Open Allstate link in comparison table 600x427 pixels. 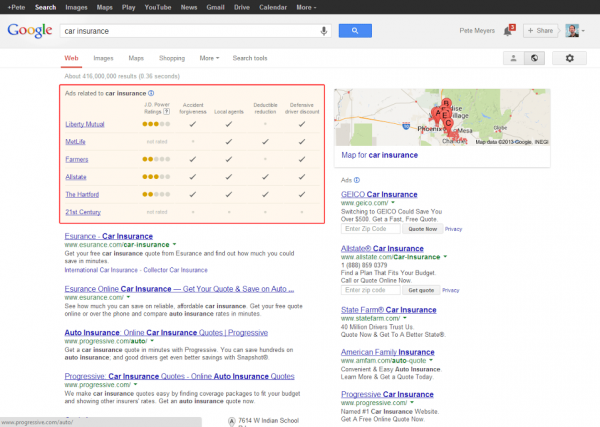76,177
